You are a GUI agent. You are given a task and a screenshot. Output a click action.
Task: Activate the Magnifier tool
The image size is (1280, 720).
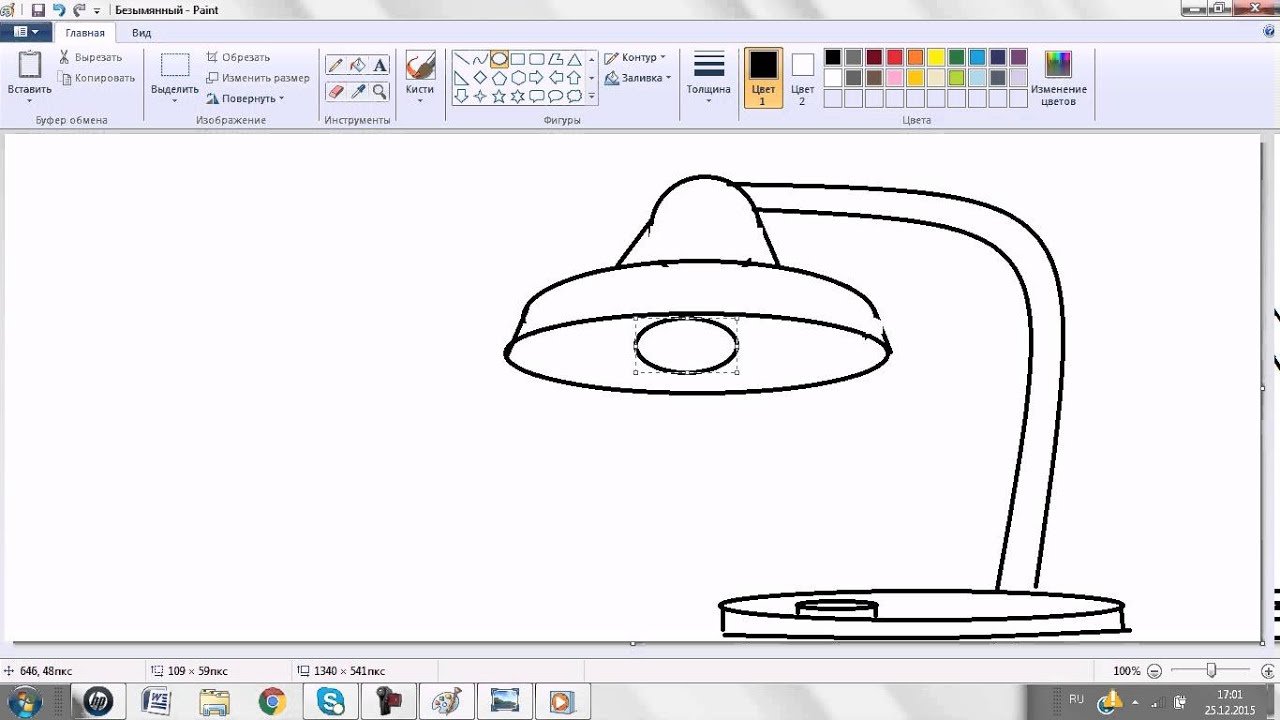point(380,91)
